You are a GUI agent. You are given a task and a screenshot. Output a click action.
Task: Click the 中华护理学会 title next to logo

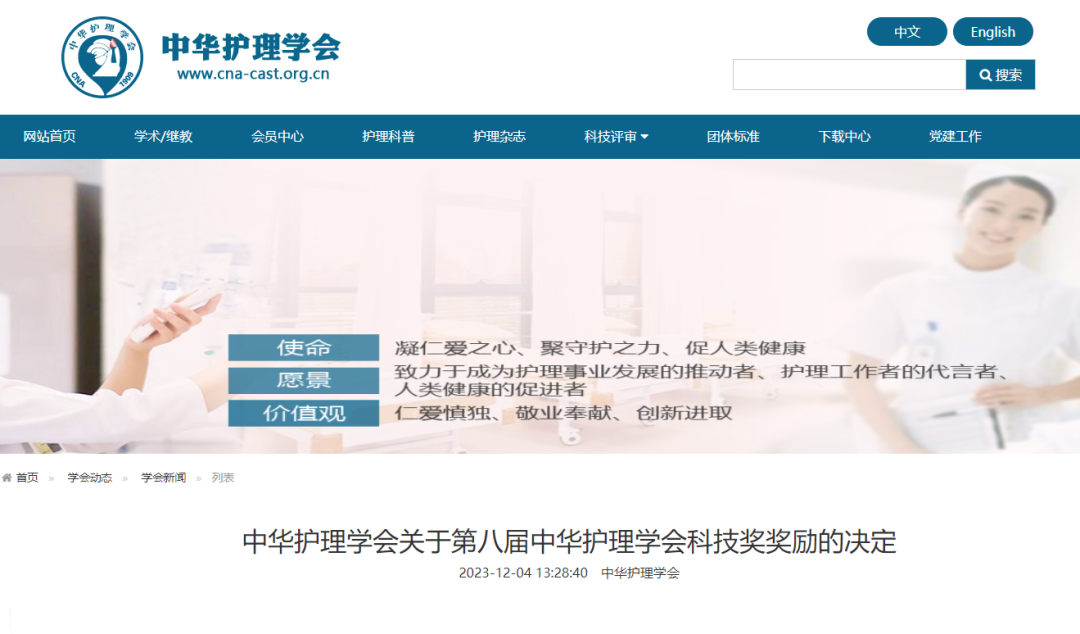251,47
